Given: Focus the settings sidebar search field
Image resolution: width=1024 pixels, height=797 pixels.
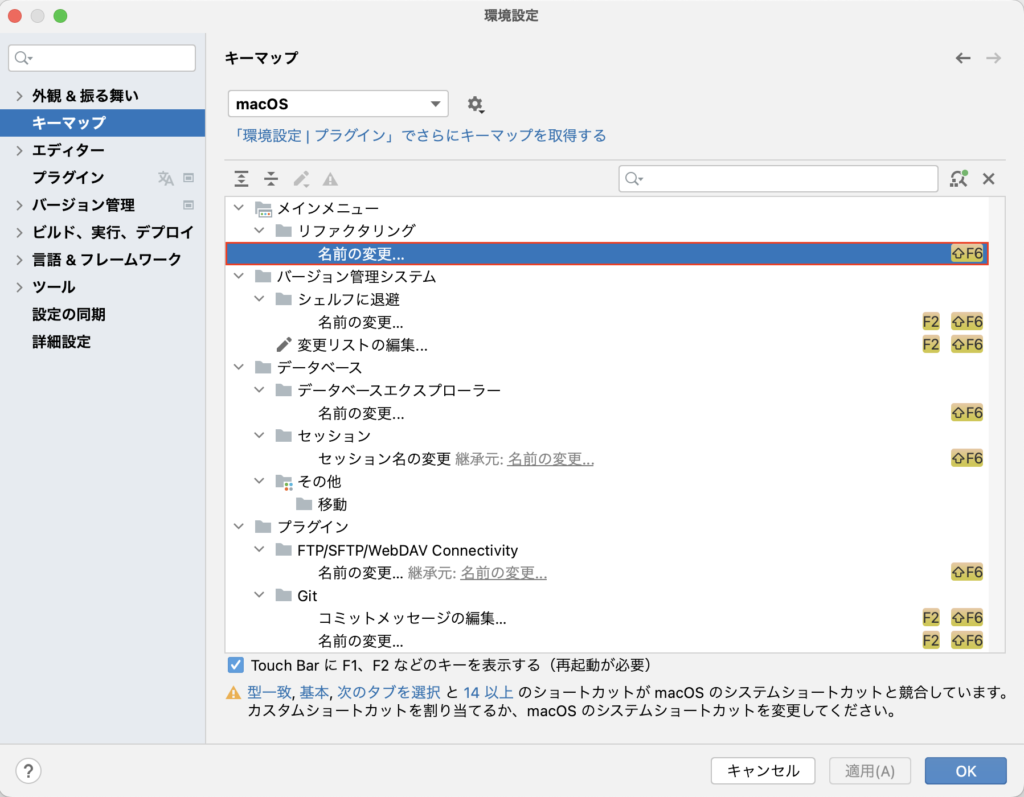Looking at the screenshot, I should (x=102, y=58).
